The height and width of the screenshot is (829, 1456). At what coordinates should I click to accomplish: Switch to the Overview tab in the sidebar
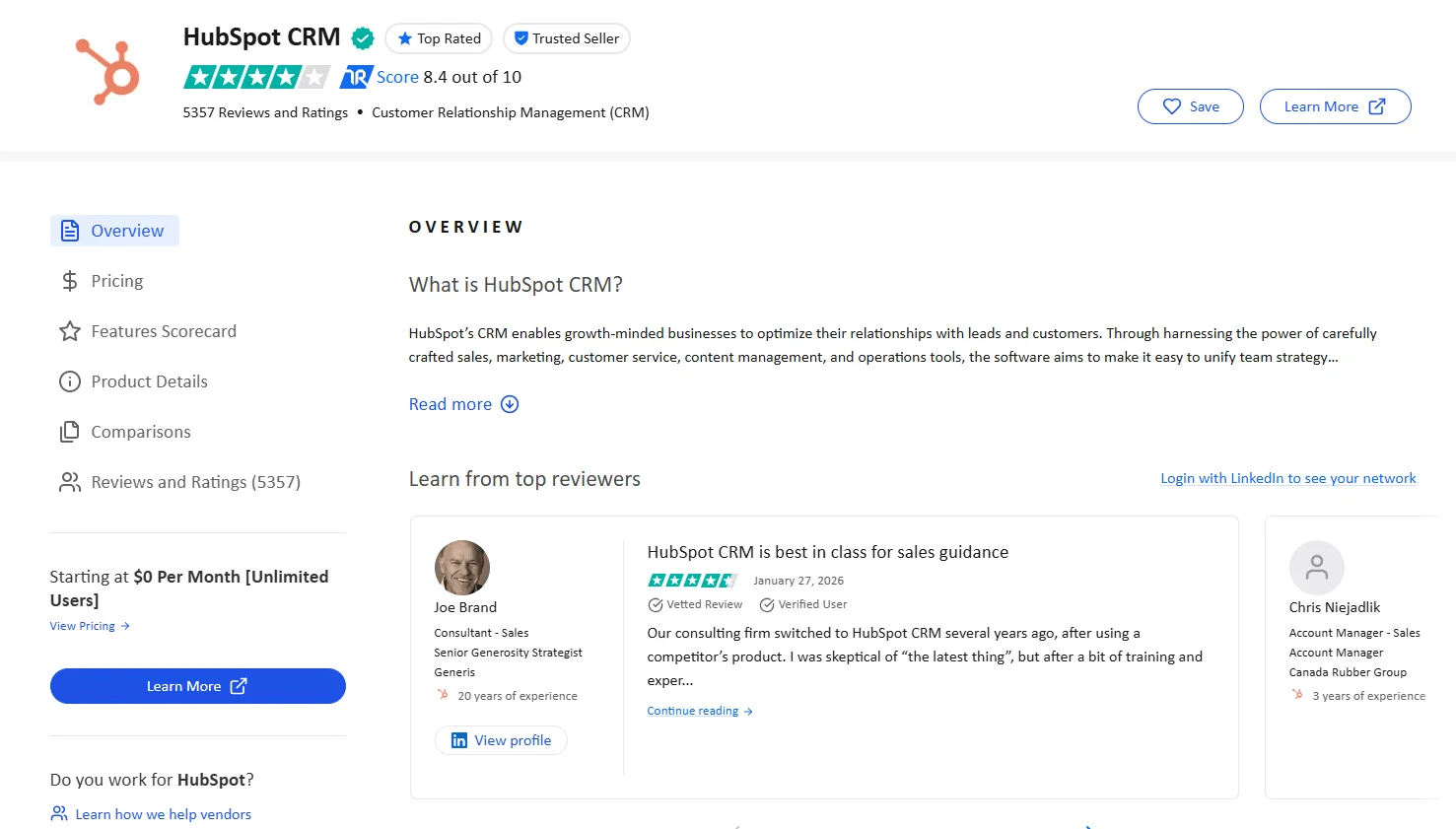click(x=114, y=230)
